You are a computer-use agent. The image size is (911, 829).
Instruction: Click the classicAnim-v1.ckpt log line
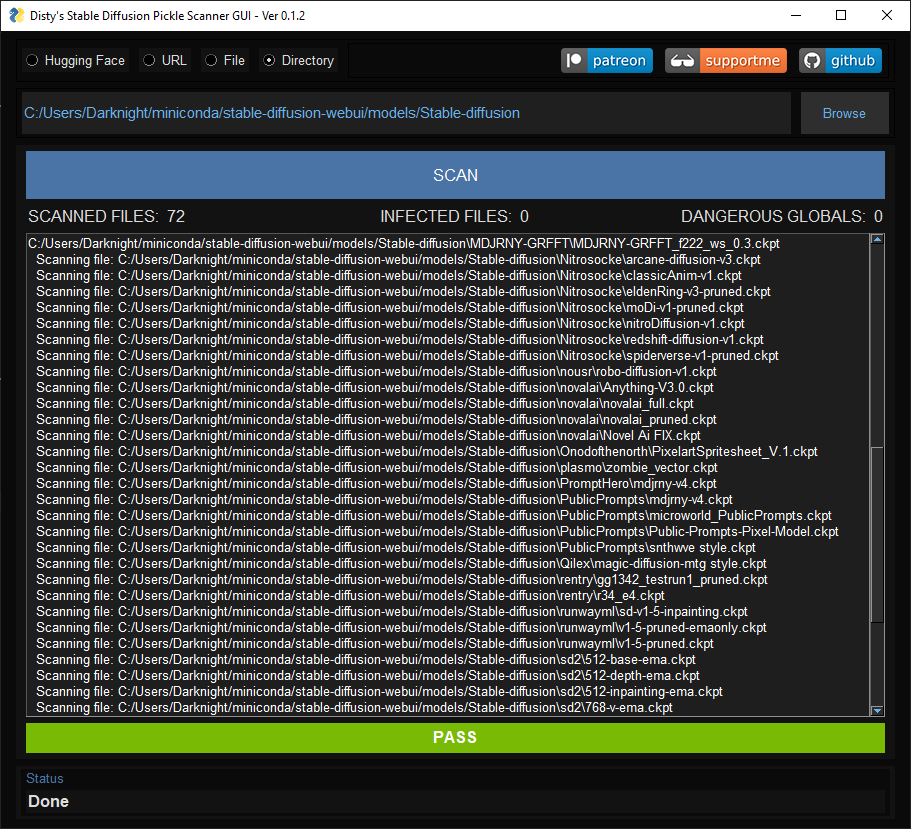point(389,275)
